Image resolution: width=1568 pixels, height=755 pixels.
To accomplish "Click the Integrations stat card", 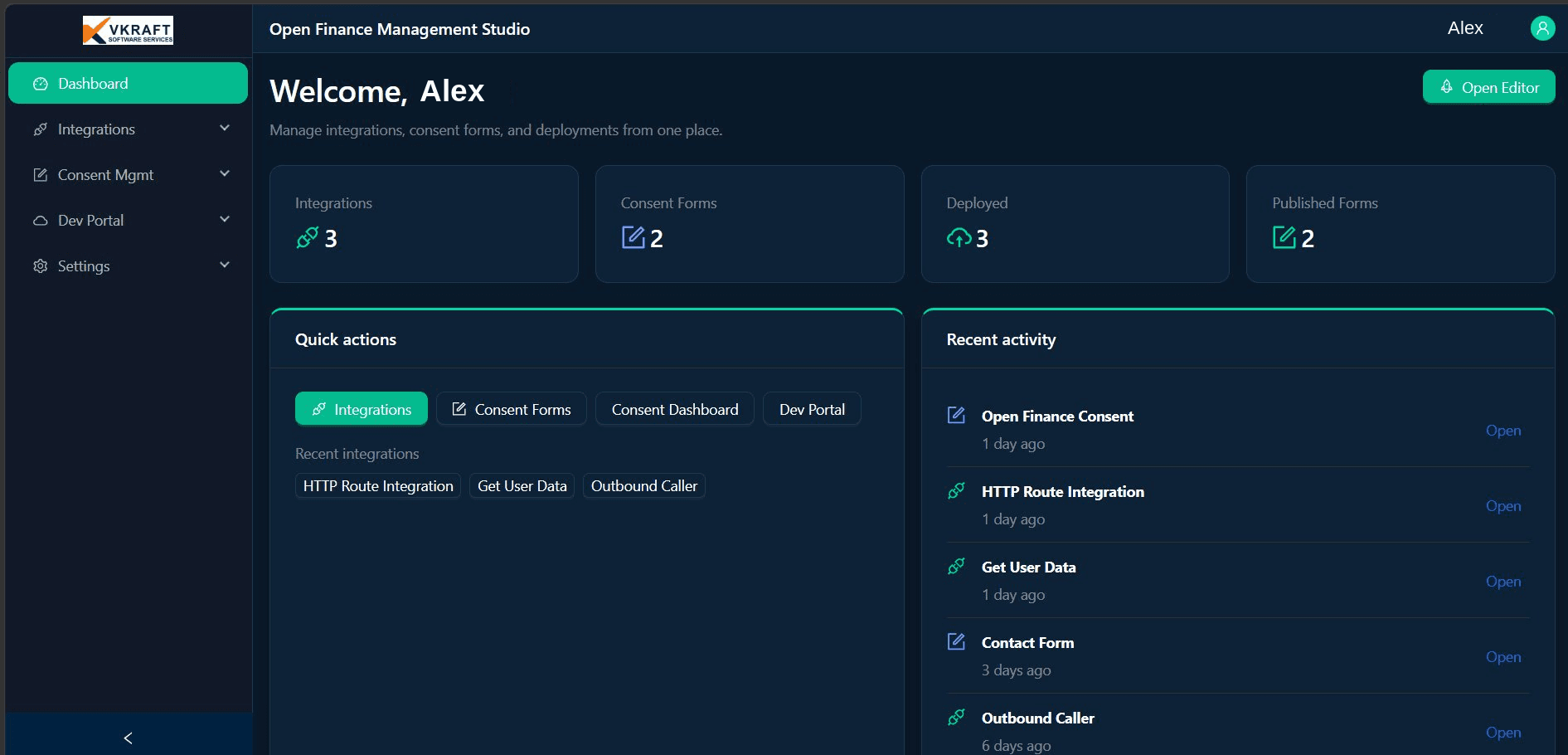I will pyautogui.click(x=424, y=224).
